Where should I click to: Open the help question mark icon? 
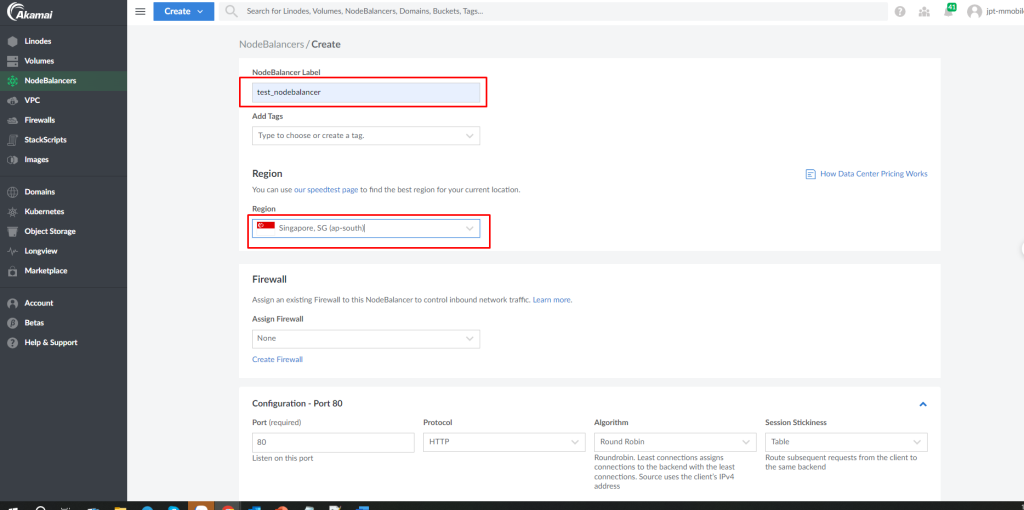(x=900, y=11)
